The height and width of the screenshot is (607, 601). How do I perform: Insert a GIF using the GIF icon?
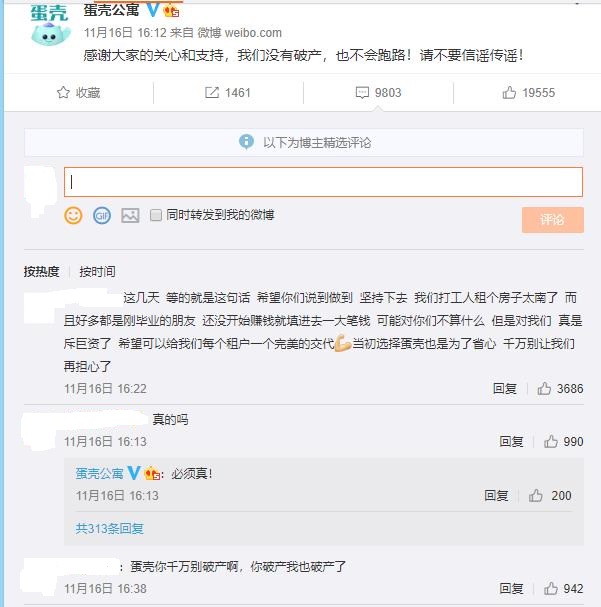tap(102, 215)
